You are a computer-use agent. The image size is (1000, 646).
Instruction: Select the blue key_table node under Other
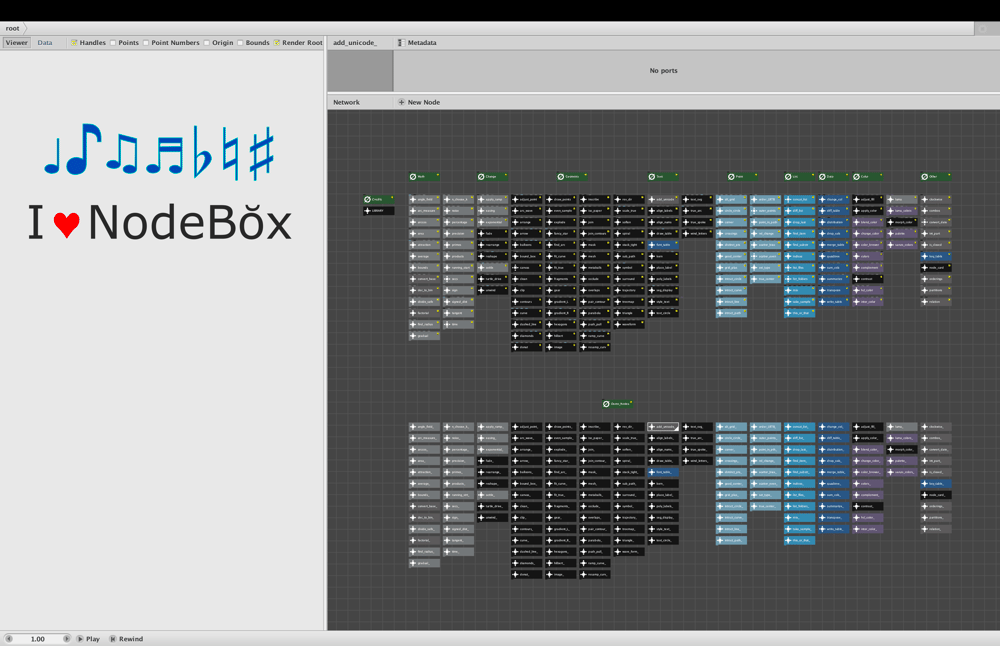[x=936, y=256]
